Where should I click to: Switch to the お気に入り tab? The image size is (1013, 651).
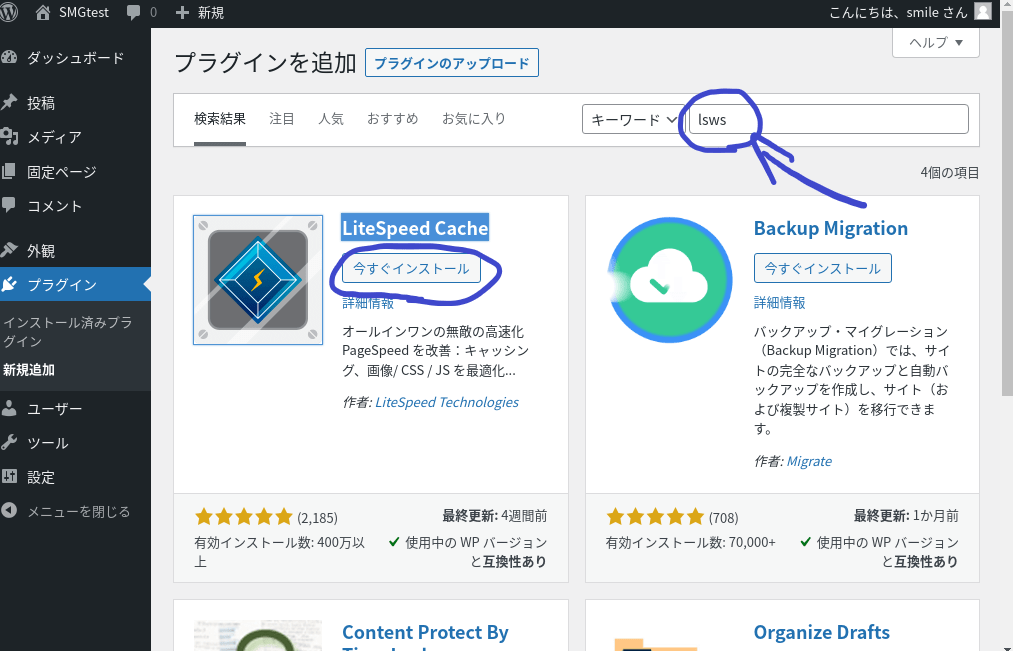point(474,119)
